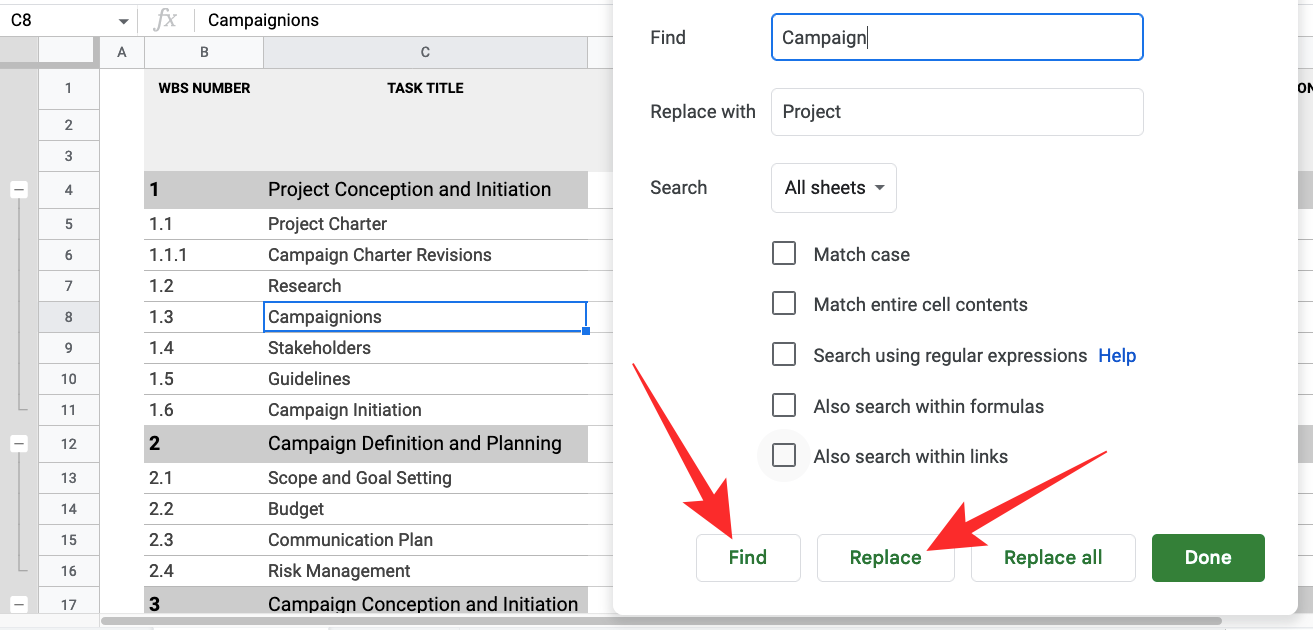Open the regular expressions Help link
Screen dimensions: 1313x630
[1117, 355]
